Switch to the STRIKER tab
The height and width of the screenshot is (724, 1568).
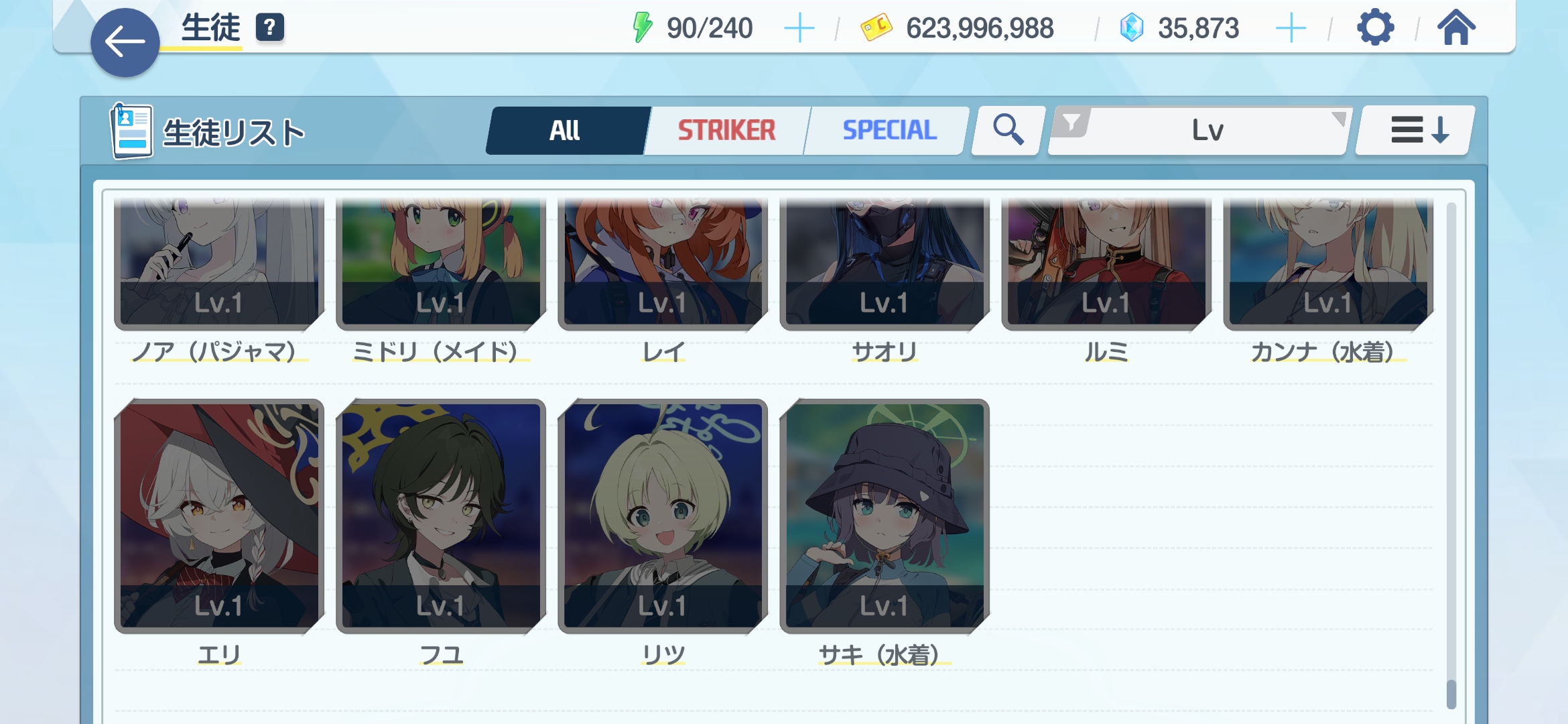727,130
